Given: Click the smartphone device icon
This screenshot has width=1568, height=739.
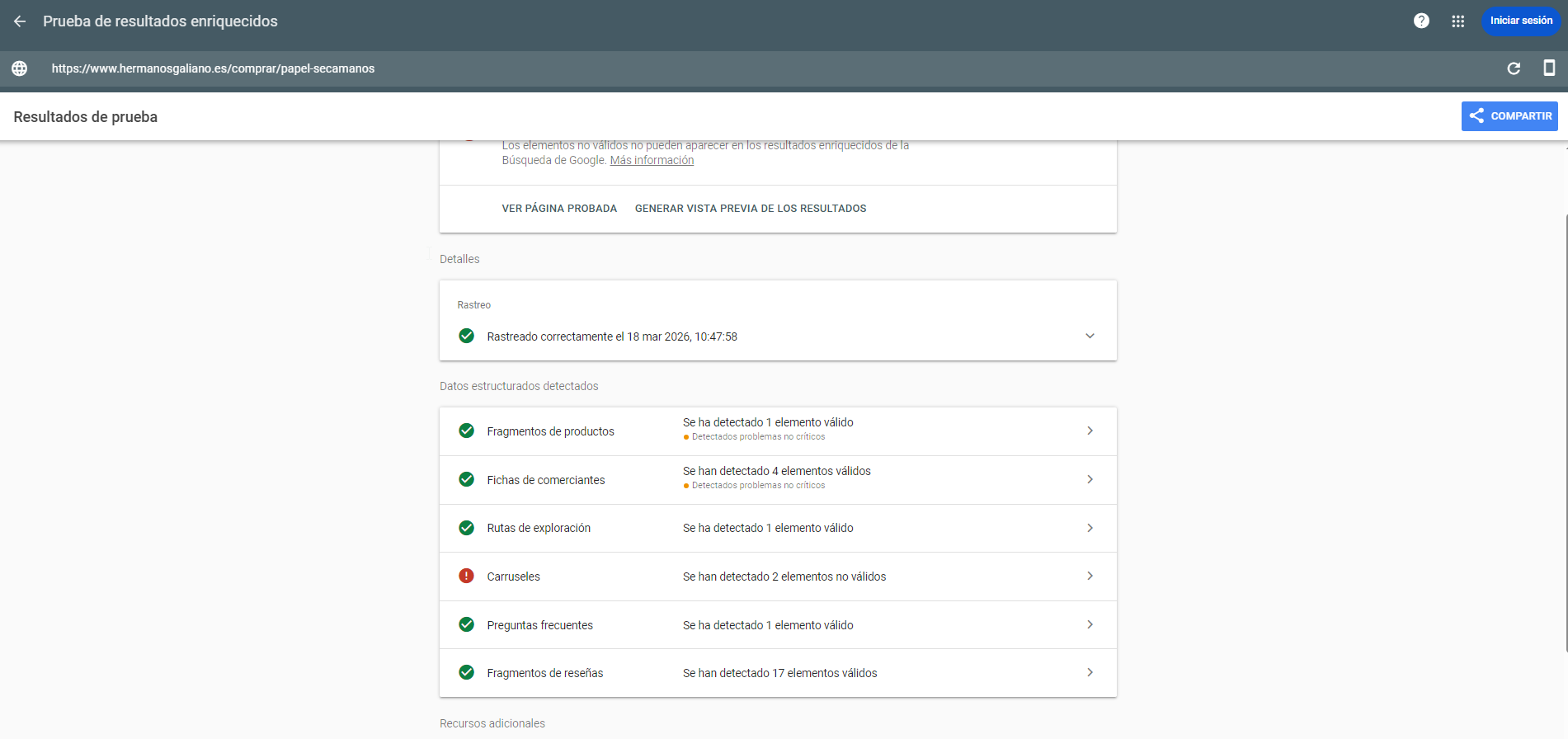Looking at the screenshot, I should 1549,68.
